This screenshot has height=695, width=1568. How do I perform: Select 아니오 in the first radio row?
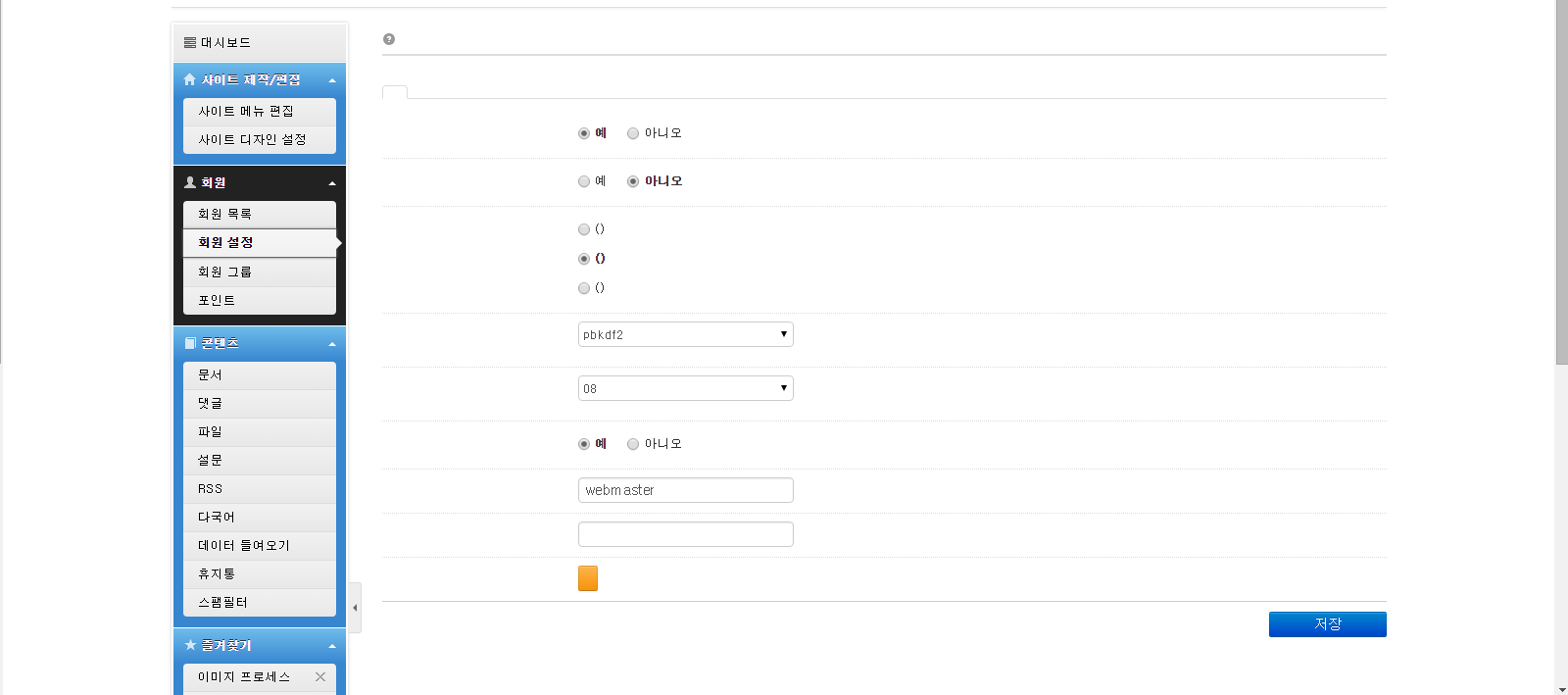tap(633, 133)
